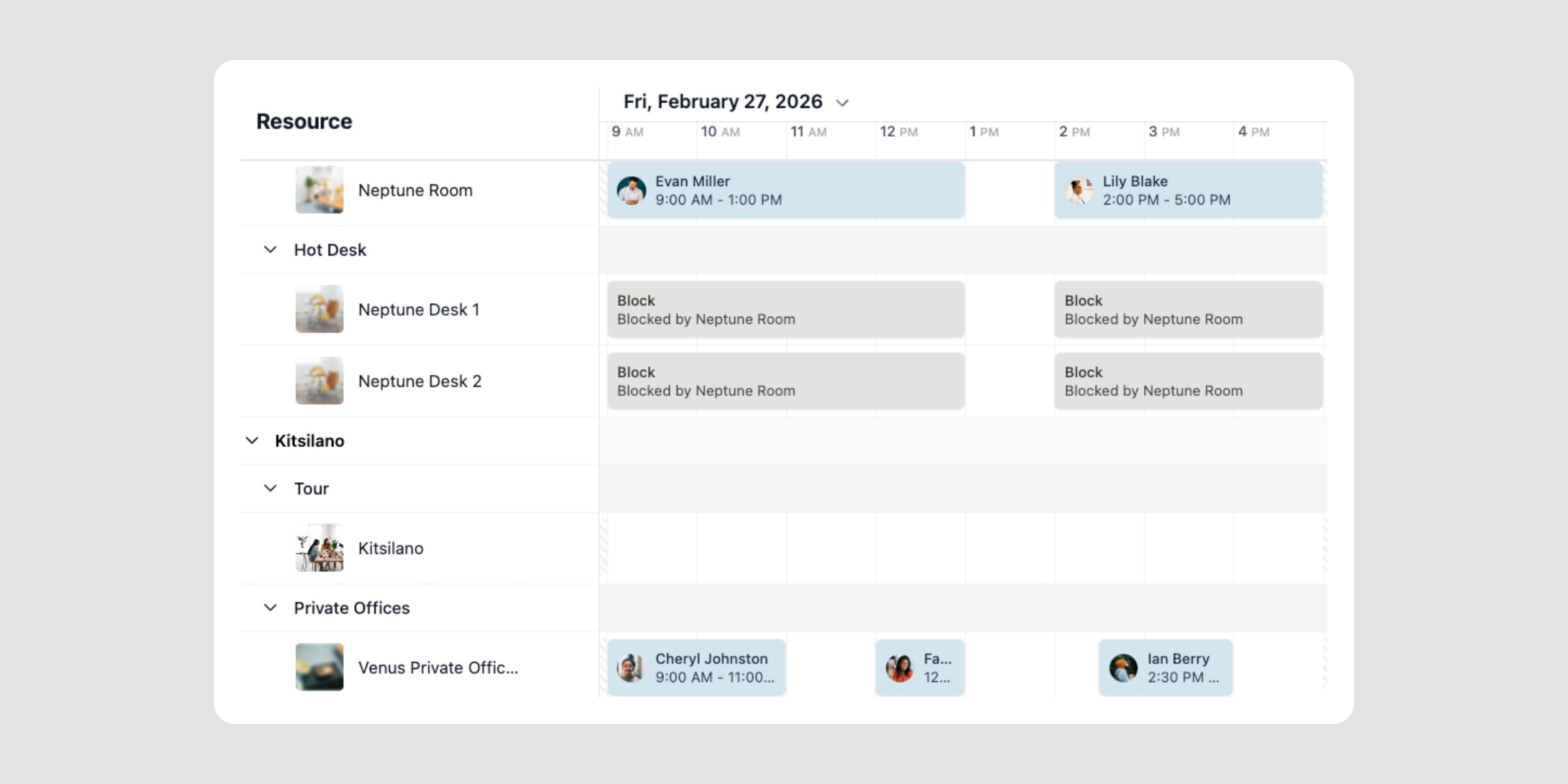The height and width of the screenshot is (784, 1568).
Task: Click Ian Berry's avatar icon
Action: [1123, 668]
